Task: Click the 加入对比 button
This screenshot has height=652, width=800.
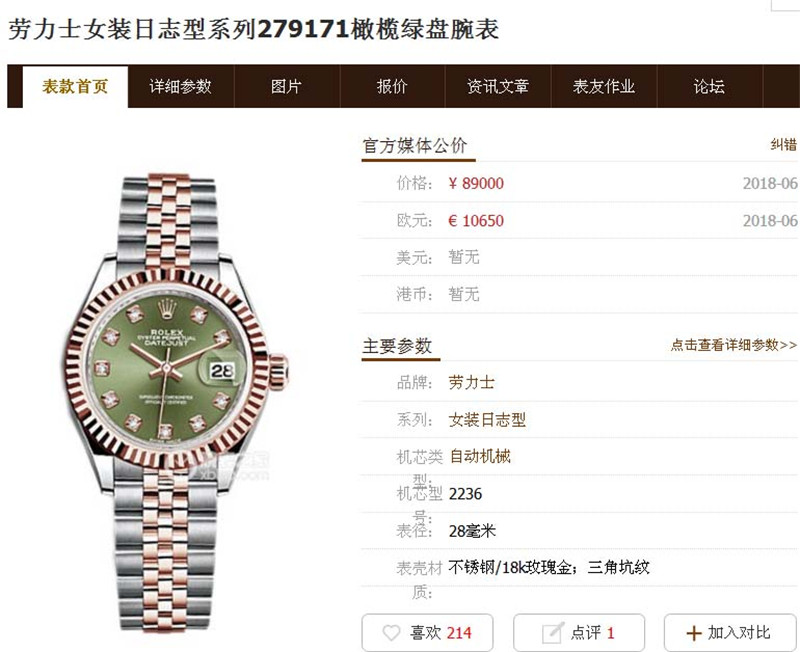Action: coord(731,633)
